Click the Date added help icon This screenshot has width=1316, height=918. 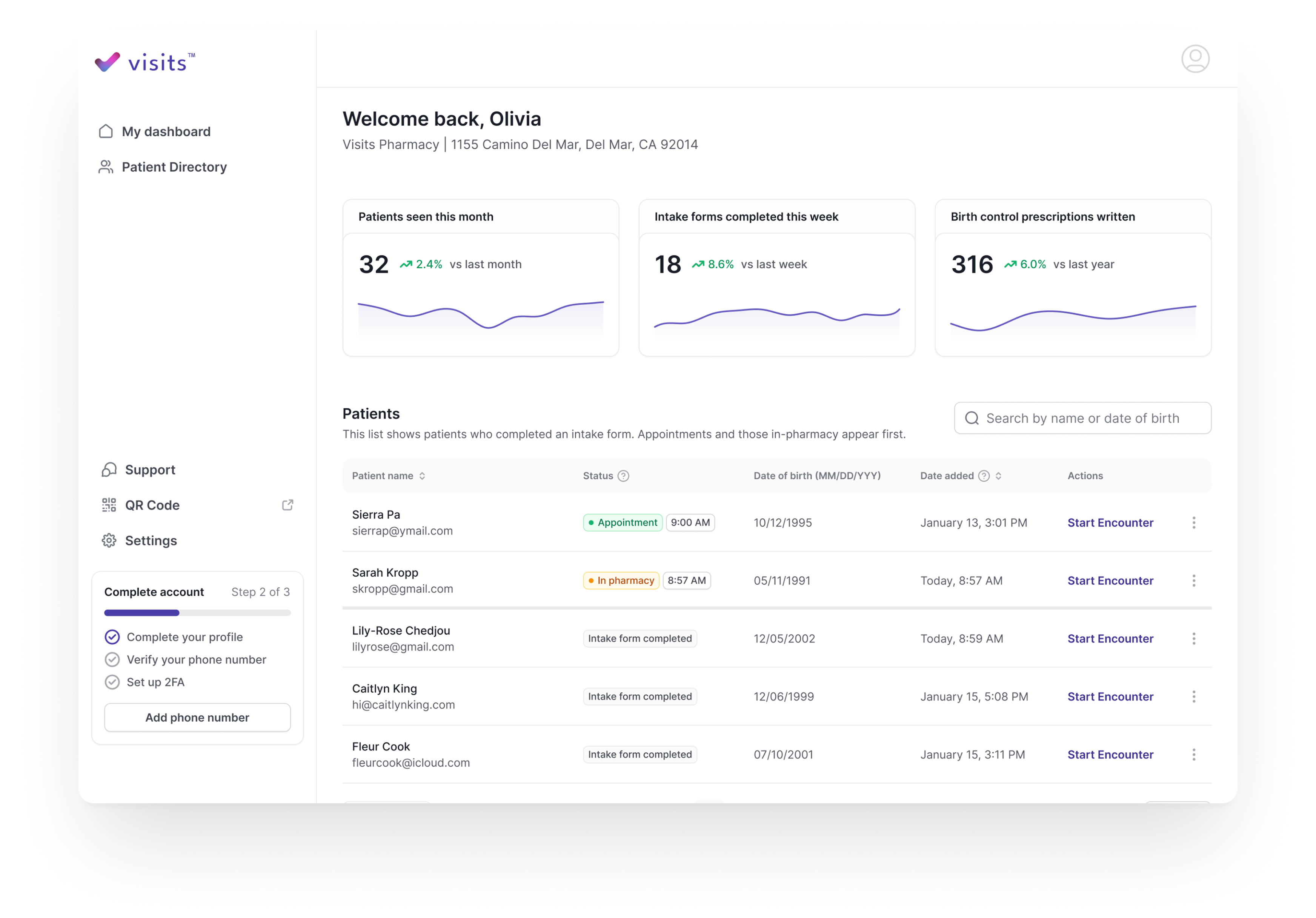[984, 476]
